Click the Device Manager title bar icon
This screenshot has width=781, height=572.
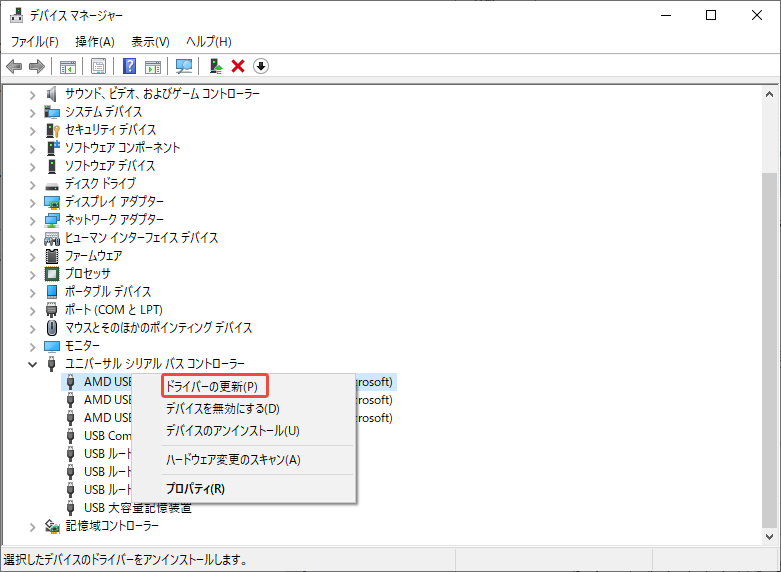coord(16,15)
